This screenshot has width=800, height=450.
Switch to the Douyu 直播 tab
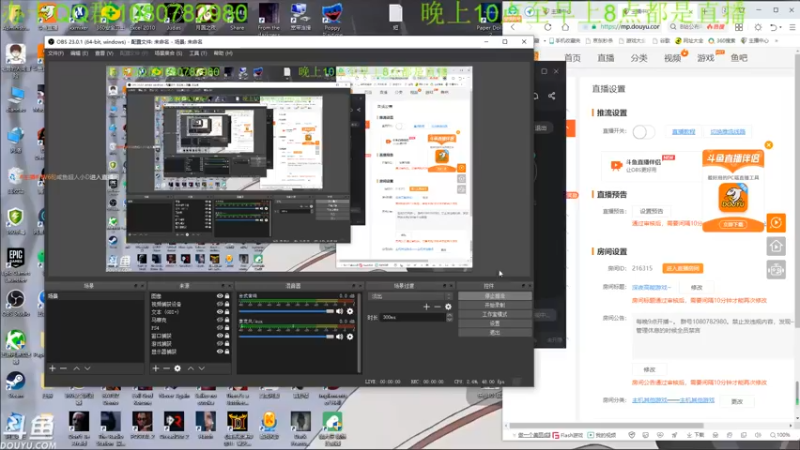coord(606,58)
